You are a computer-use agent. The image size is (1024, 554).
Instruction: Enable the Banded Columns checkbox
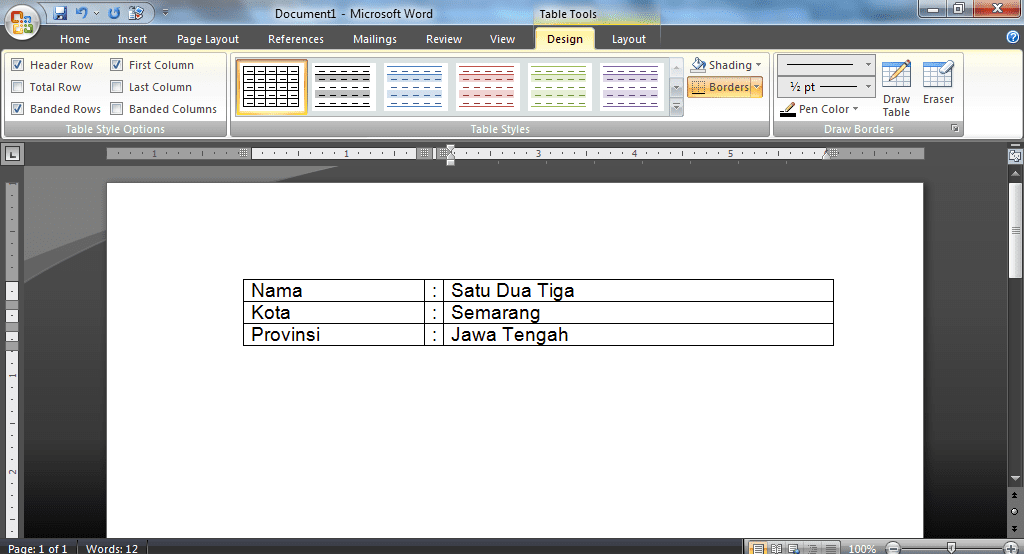117,108
